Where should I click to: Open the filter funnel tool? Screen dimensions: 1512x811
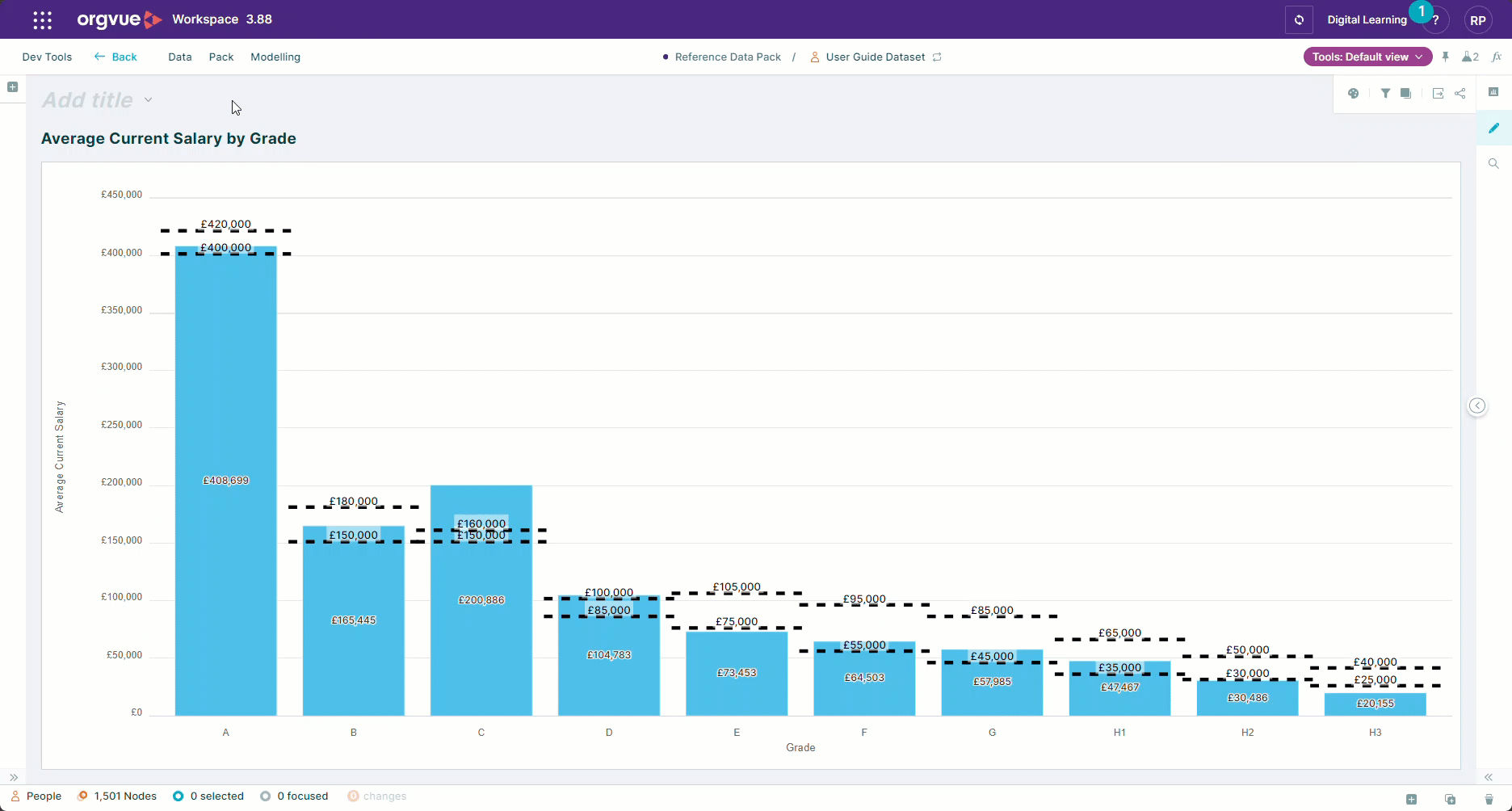point(1385,94)
